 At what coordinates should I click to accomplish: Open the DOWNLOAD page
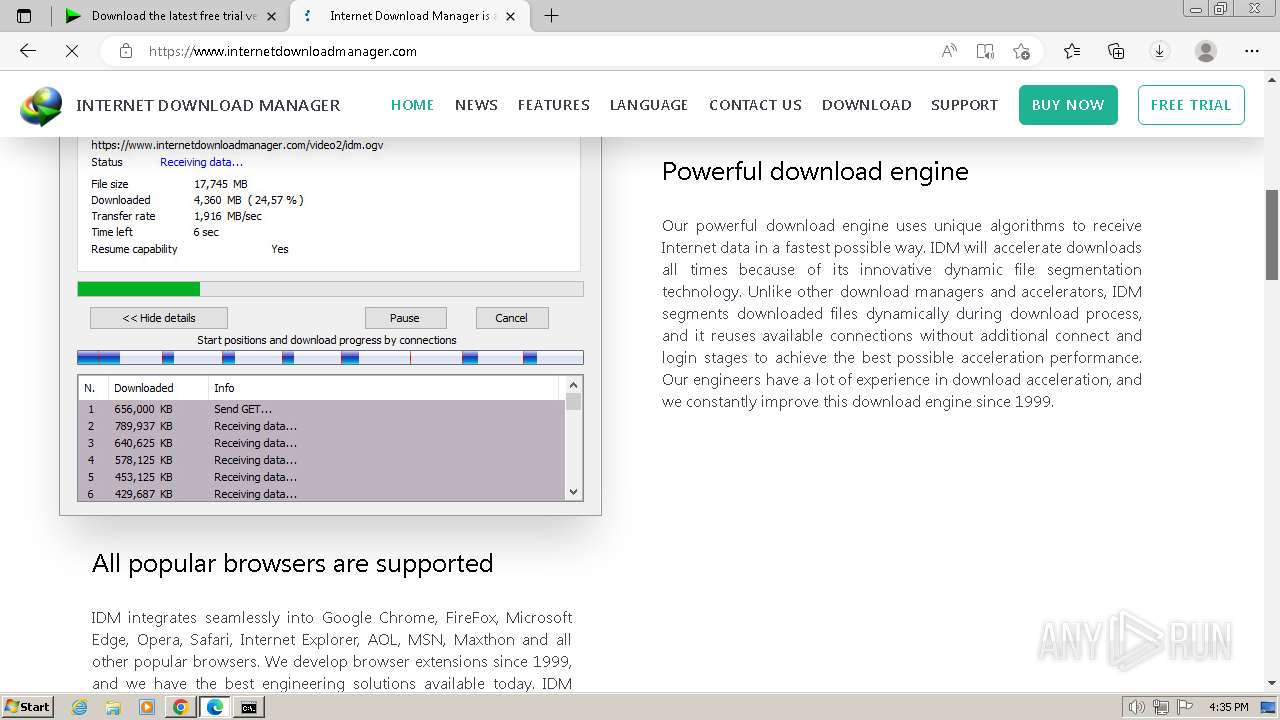pyautogui.click(x=866, y=105)
